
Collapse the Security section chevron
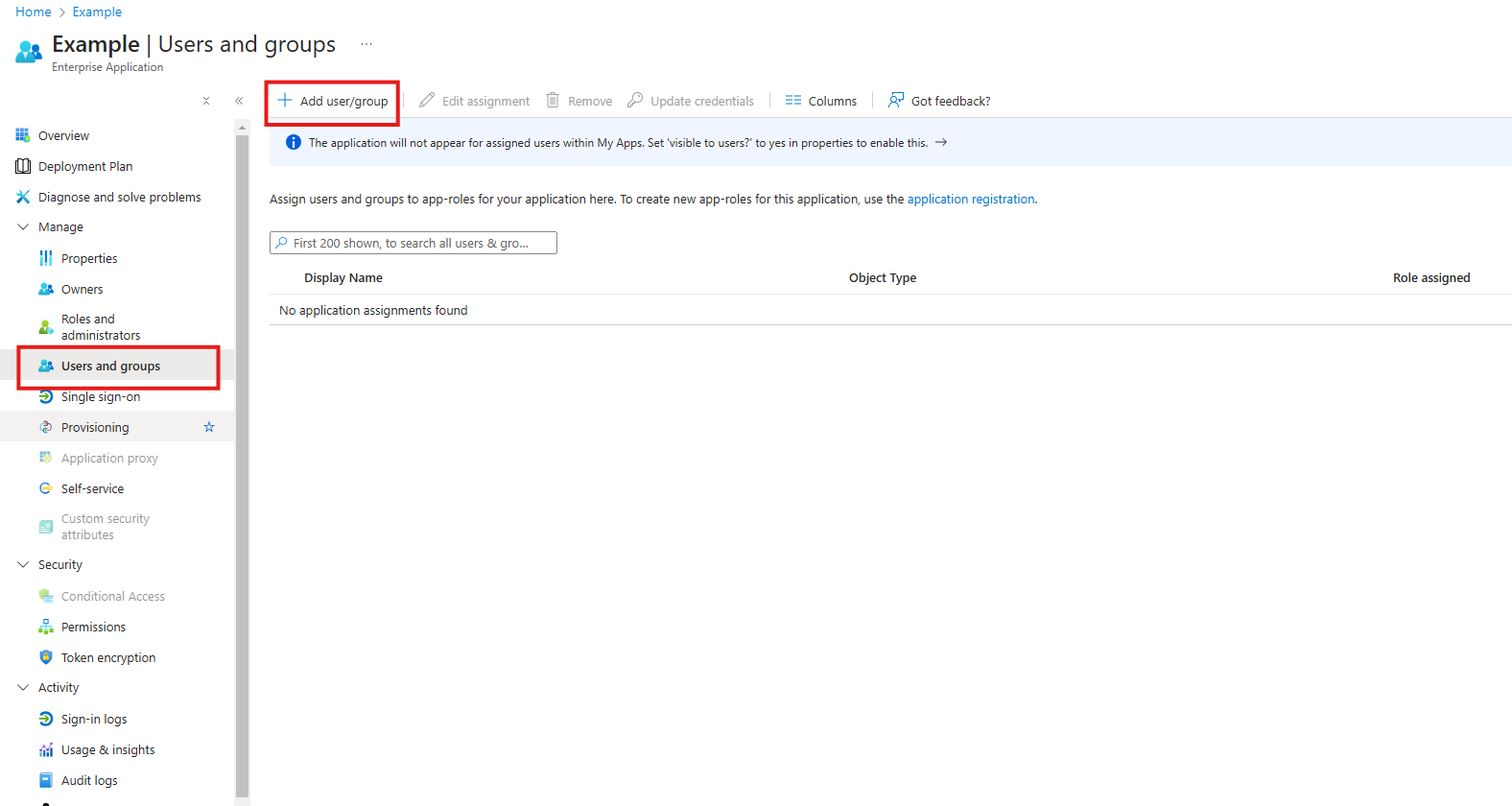tap(23, 565)
